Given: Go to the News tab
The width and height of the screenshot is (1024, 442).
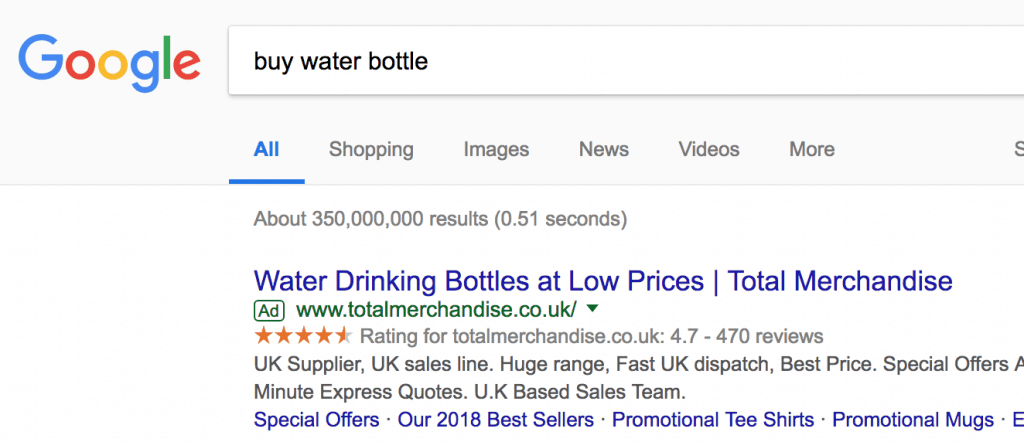Looking at the screenshot, I should 604,150.
